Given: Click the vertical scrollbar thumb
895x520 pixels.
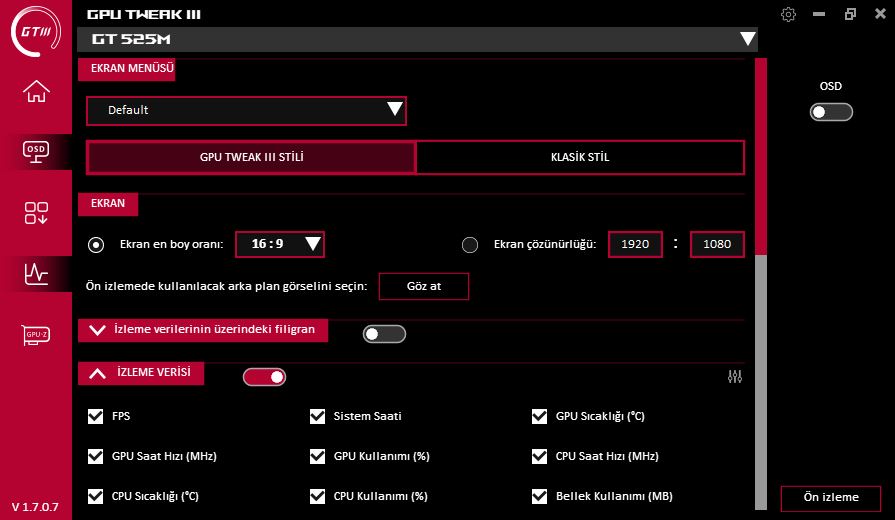Looking at the screenshot, I should pyautogui.click(x=761, y=157).
